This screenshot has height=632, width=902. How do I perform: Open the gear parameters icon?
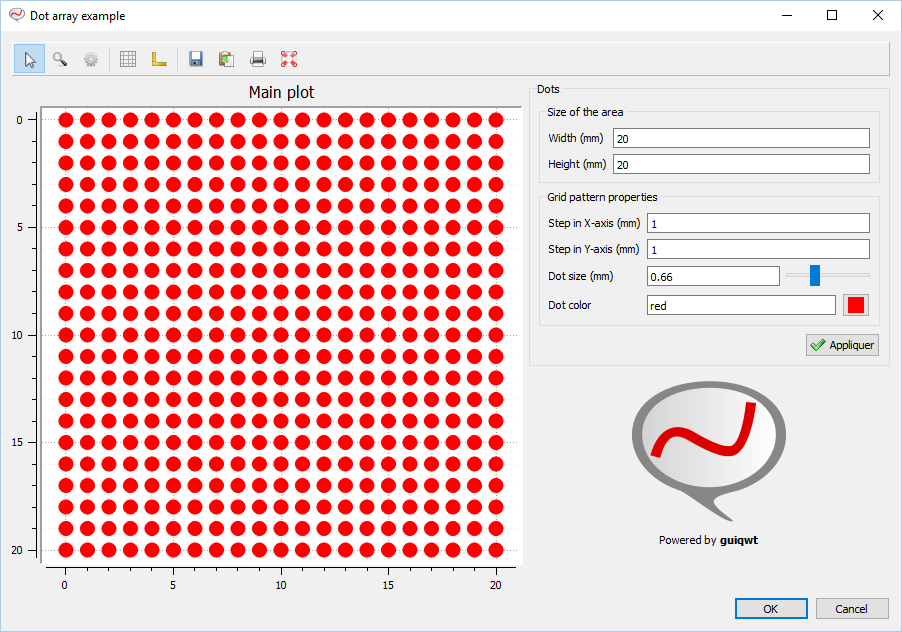coord(91,59)
